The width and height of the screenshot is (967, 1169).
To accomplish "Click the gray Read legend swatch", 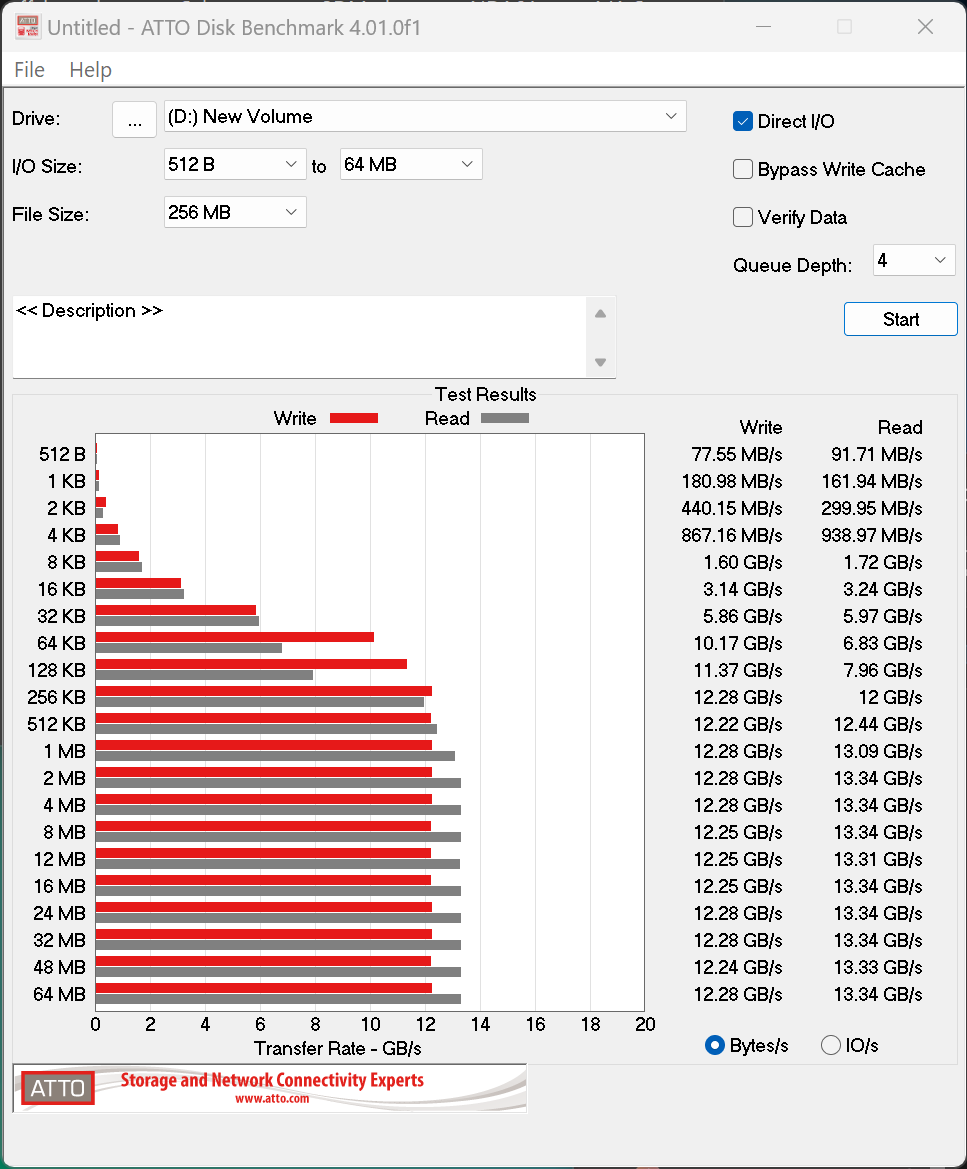I will 505,418.
